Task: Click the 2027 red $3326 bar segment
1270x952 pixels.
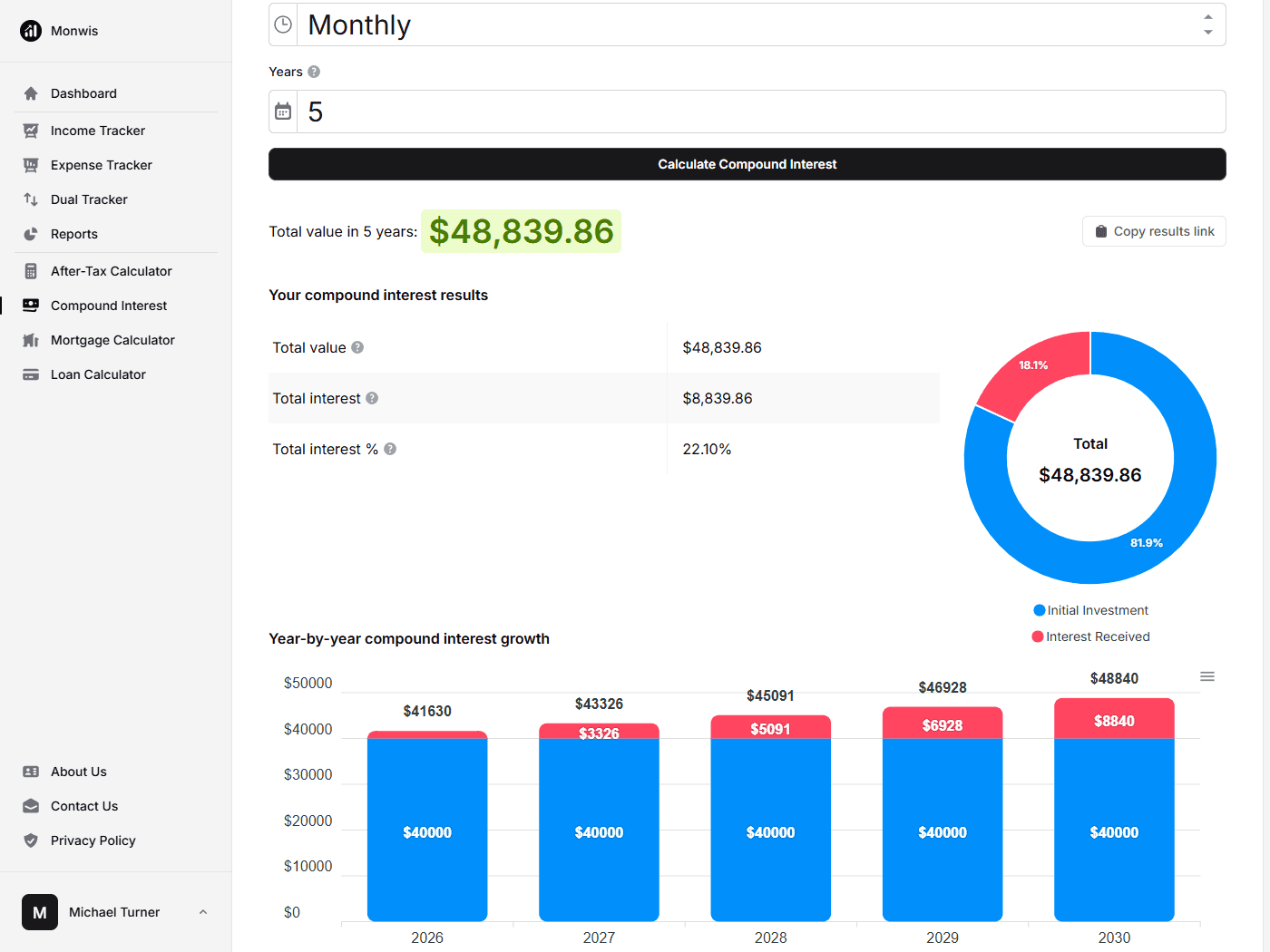Action: (599, 732)
